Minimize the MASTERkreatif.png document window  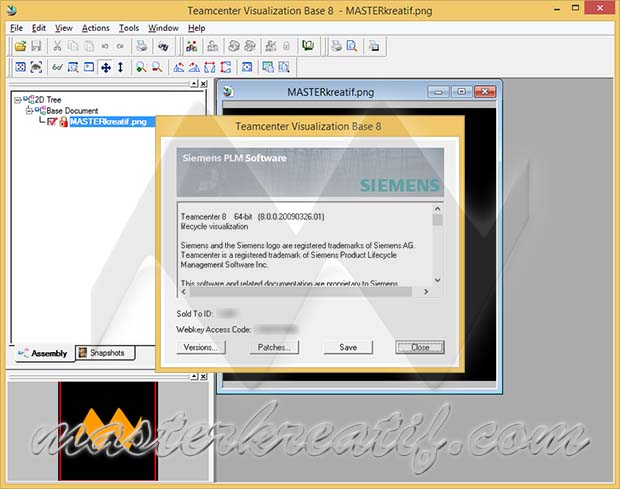coord(438,92)
